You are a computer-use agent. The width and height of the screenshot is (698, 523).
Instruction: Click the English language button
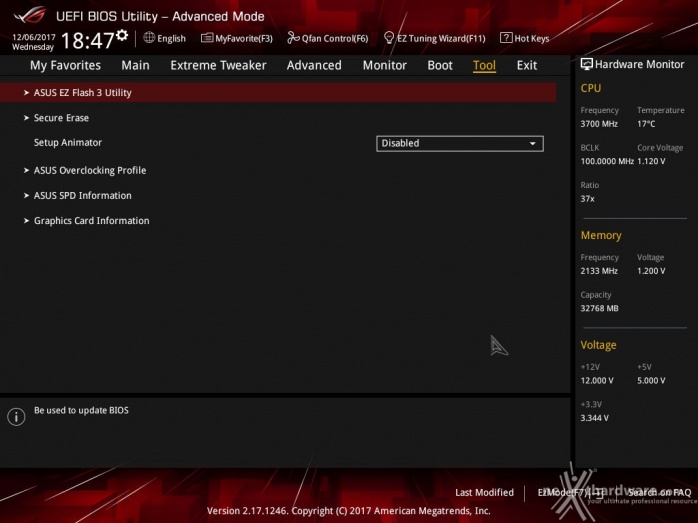[x=165, y=38]
